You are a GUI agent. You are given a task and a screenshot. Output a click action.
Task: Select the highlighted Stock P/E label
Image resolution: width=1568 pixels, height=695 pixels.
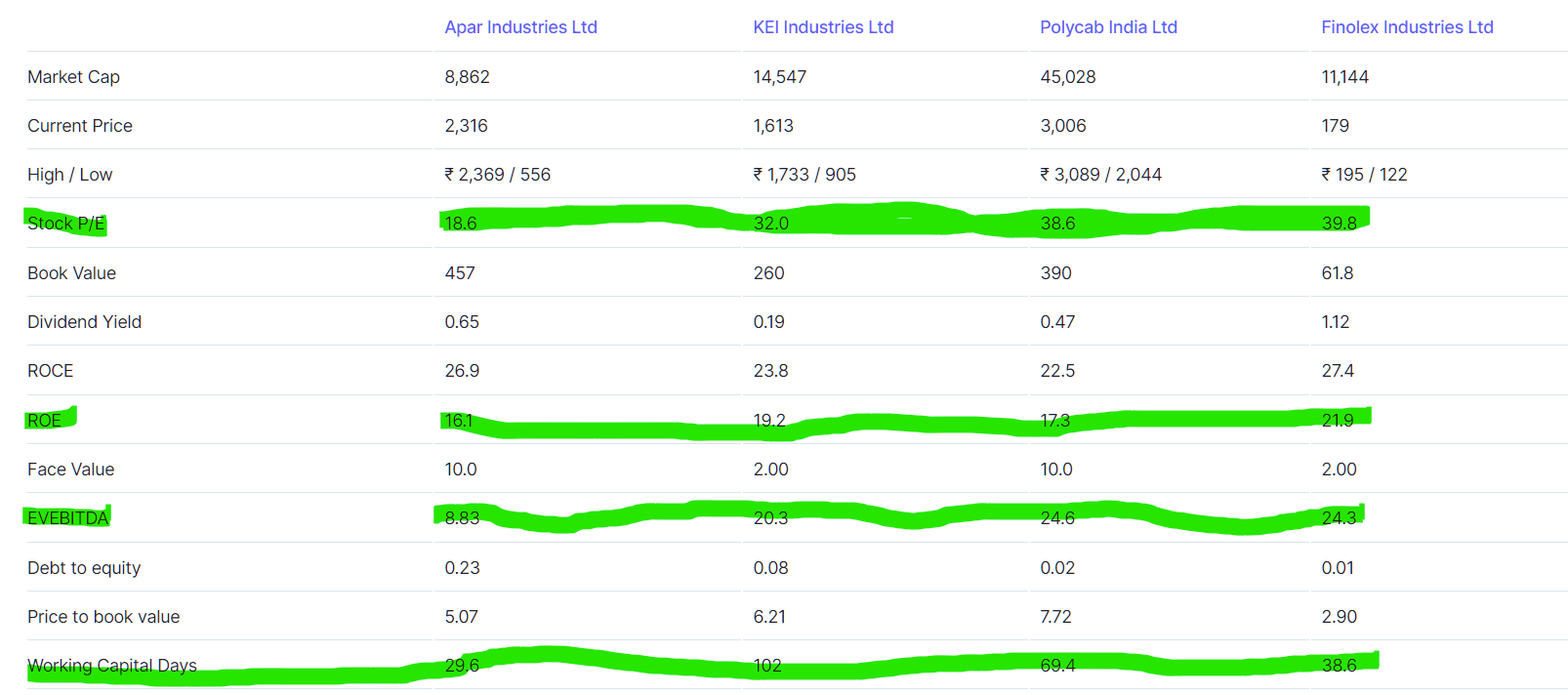point(65,224)
